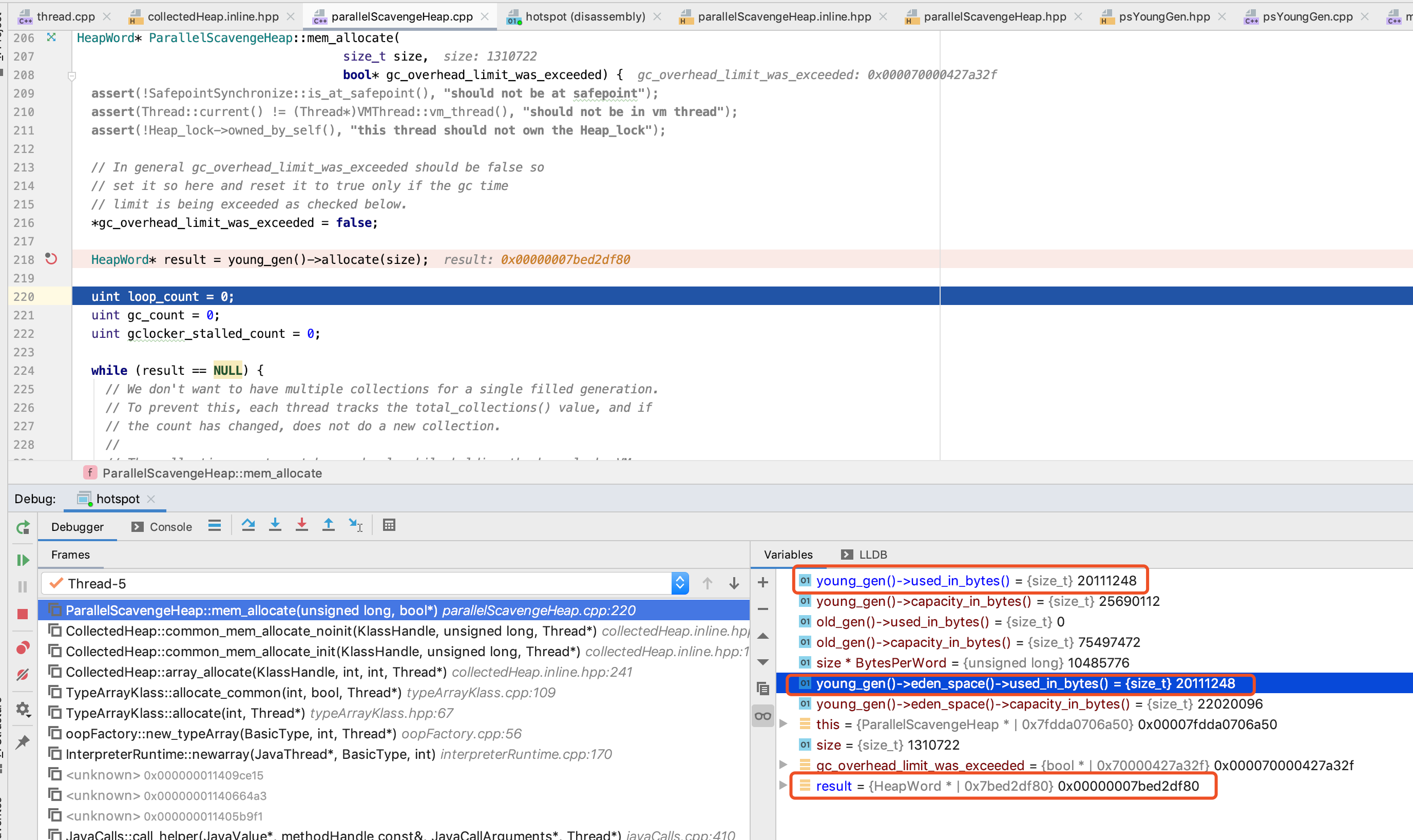Click the Step Into icon

(x=275, y=525)
